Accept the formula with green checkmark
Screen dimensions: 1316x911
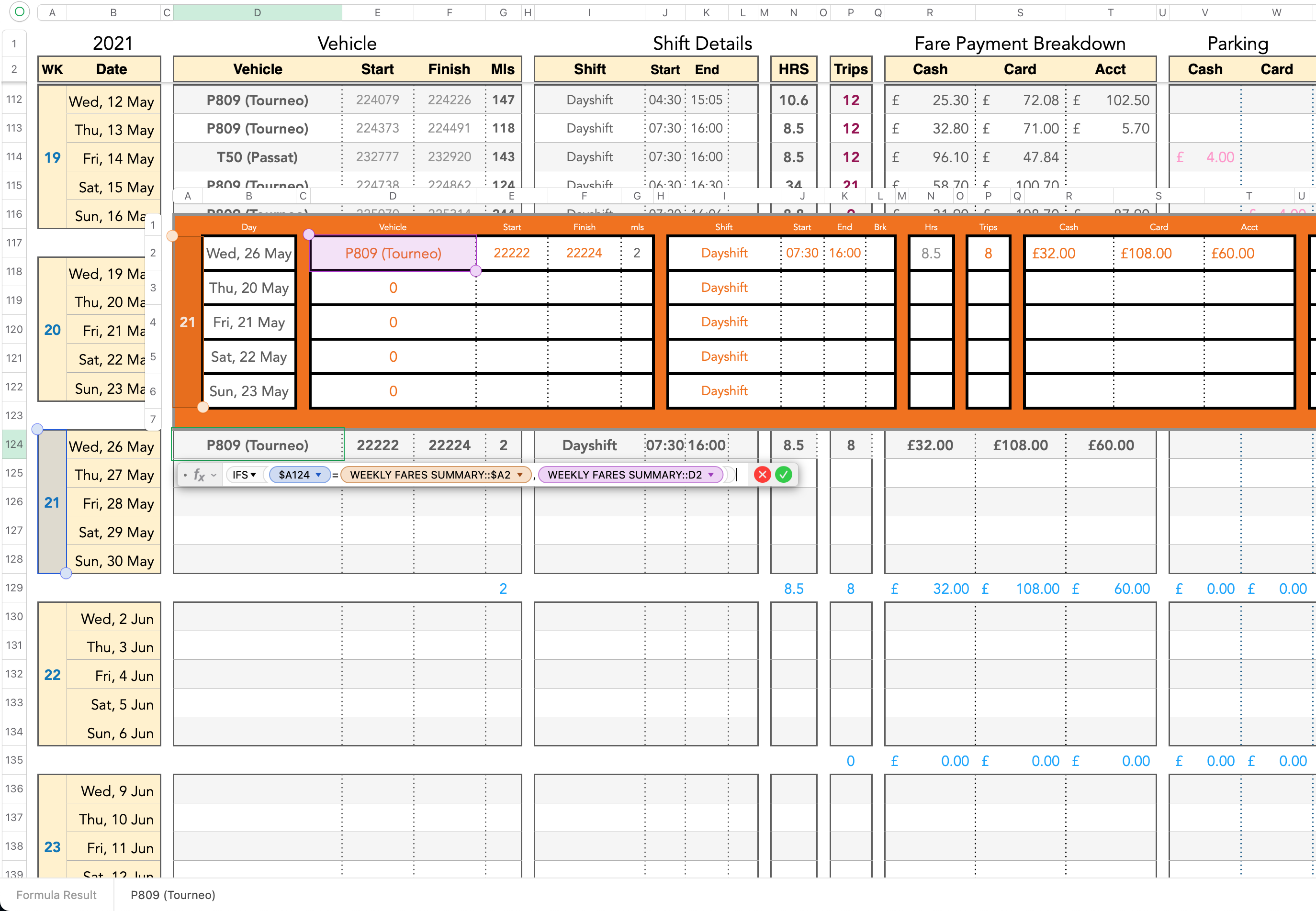(784, 474)
